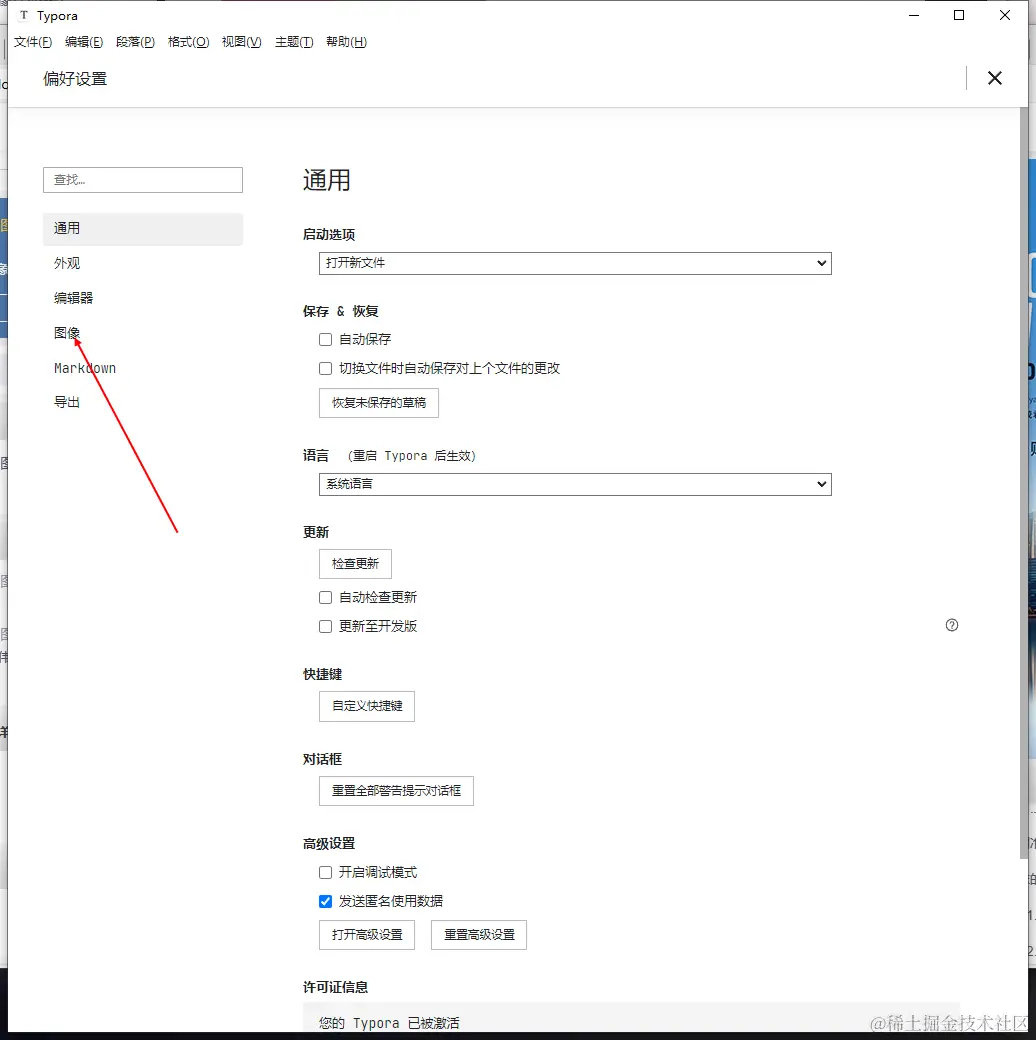Open the 主题(T) menu
The height and width of the screenshot is (1040, 1036).
[x=294, y=42]
